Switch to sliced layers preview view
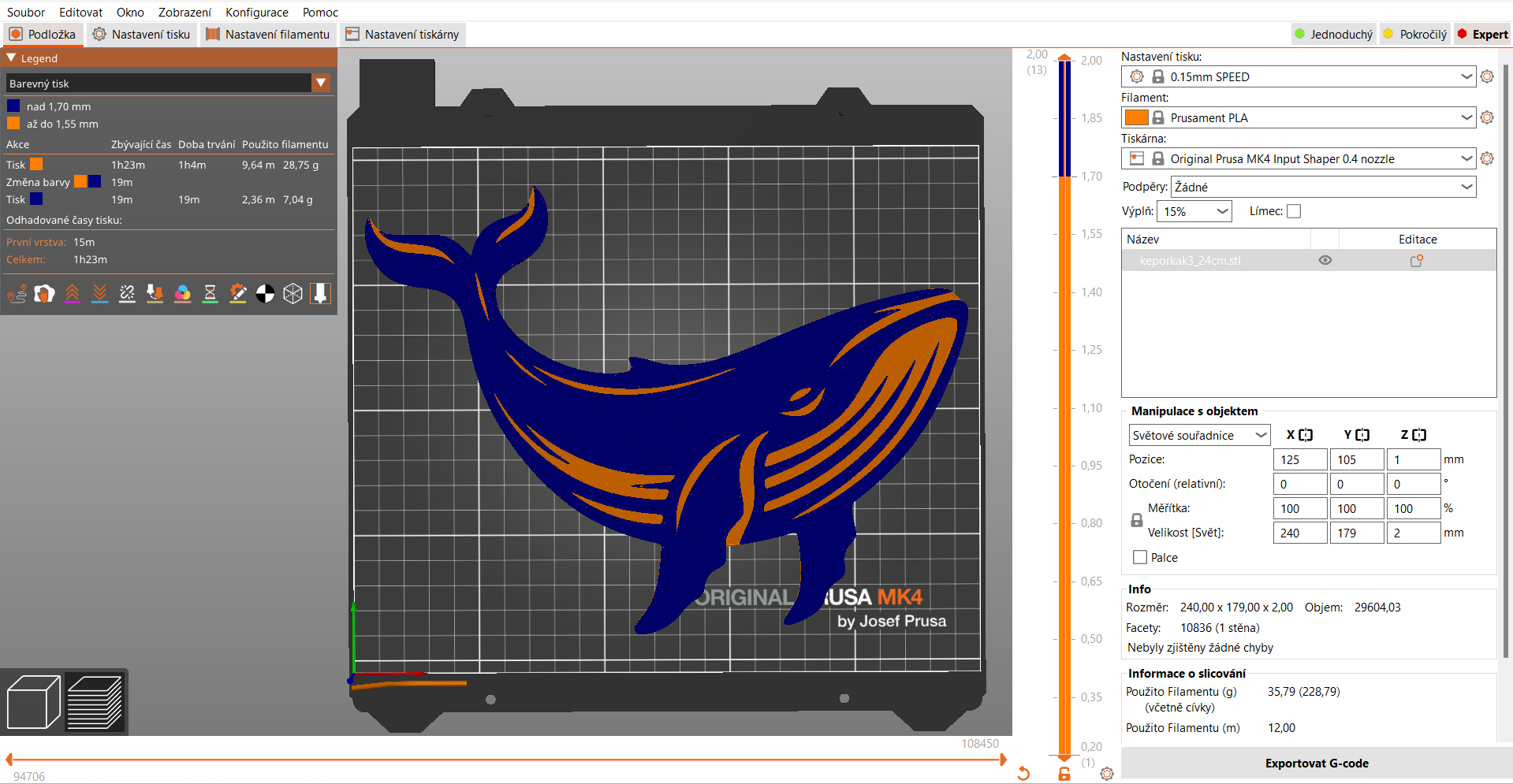 click(x=95, y=701)
